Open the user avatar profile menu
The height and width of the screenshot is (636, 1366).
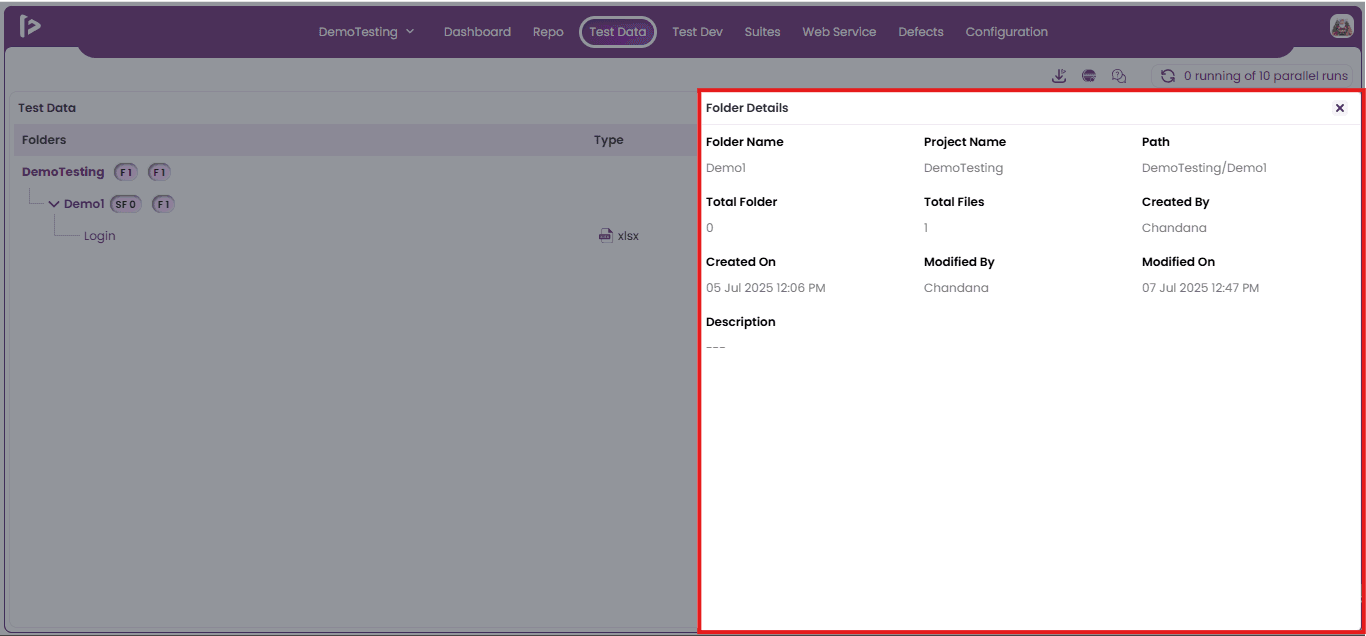[x=1342, y=27]
